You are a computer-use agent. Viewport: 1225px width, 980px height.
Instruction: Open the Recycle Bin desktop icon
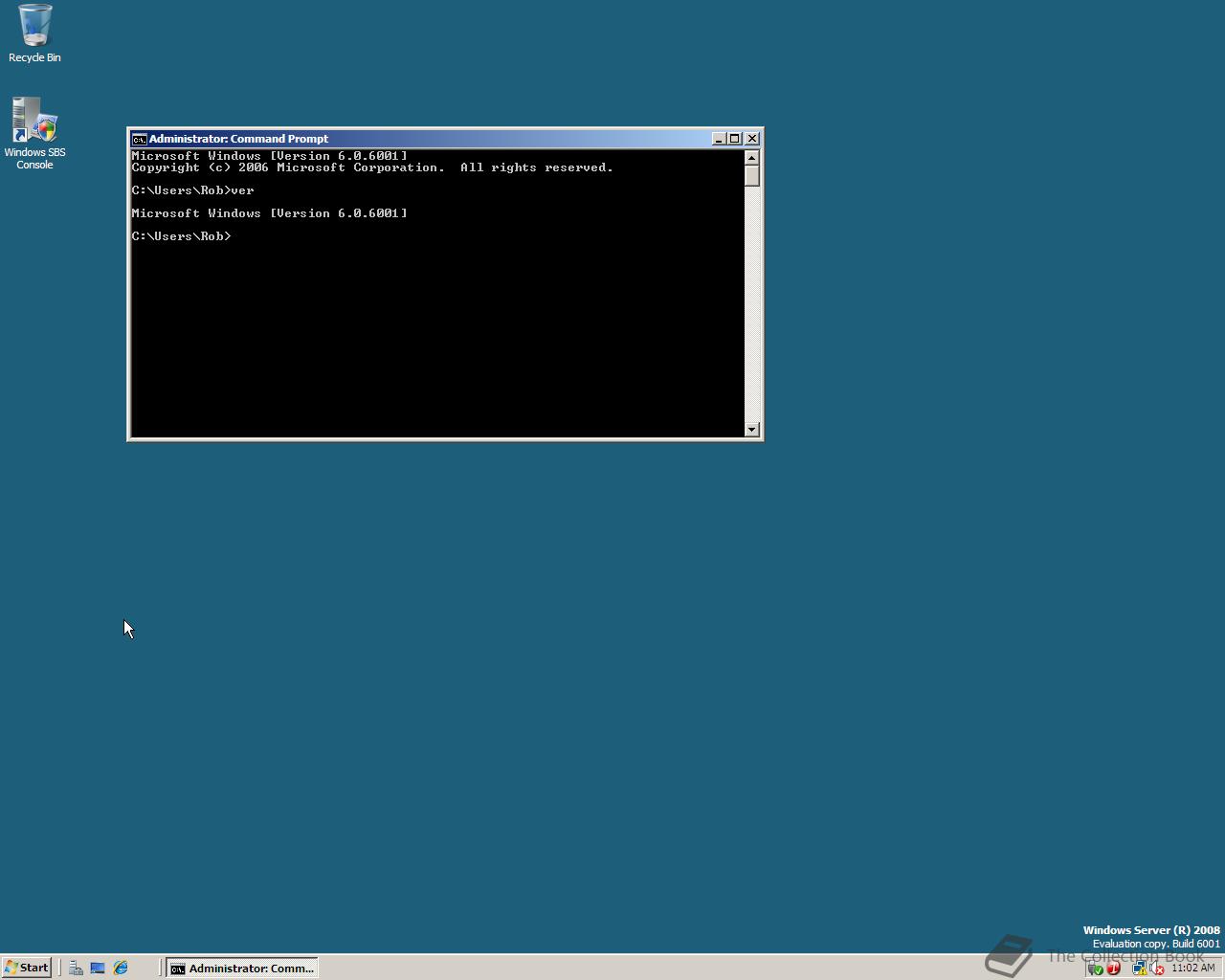pyautogui.click(x=34, y=33)
